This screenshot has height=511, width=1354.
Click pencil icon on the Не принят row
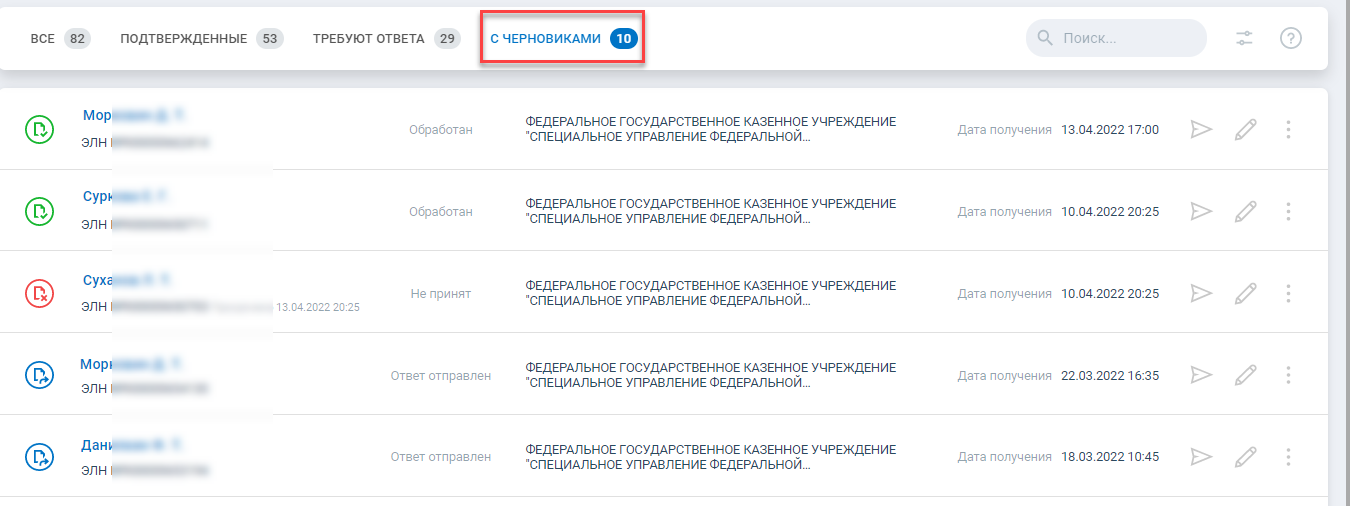[x=1245, y=293]
